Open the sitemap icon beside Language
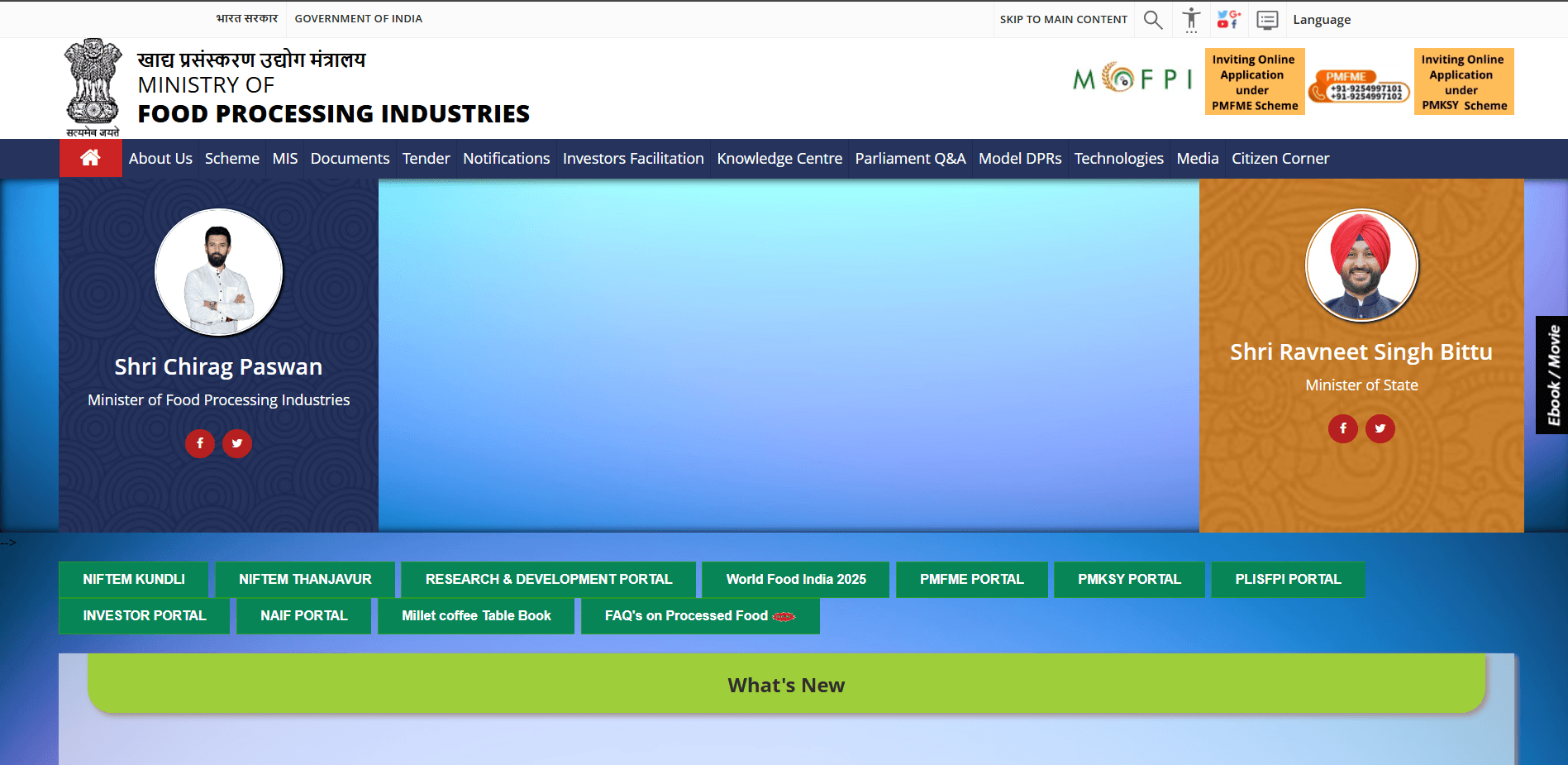 1267,20
